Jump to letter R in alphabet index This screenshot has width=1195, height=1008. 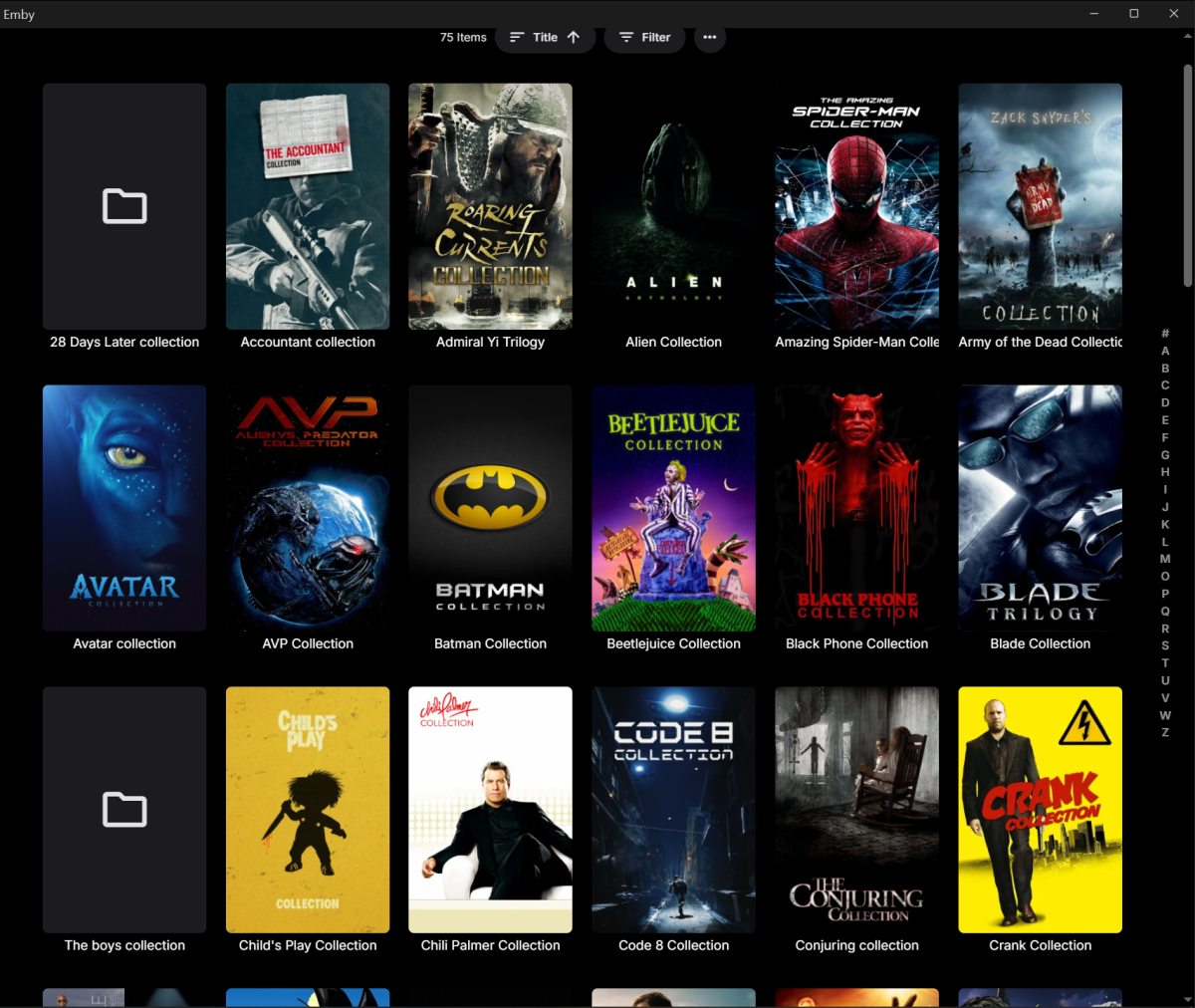(1165, 629)
